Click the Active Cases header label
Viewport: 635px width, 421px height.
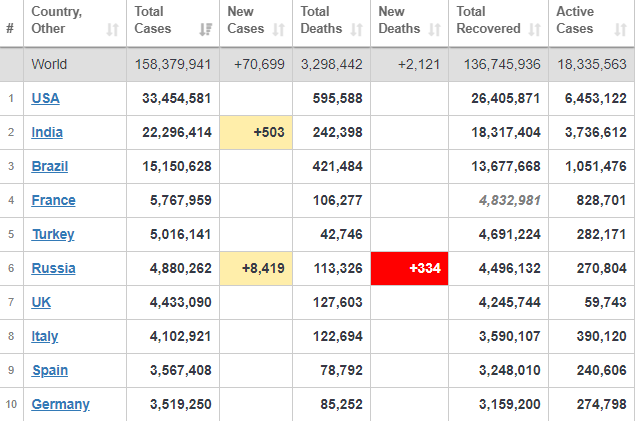(575, 20)
